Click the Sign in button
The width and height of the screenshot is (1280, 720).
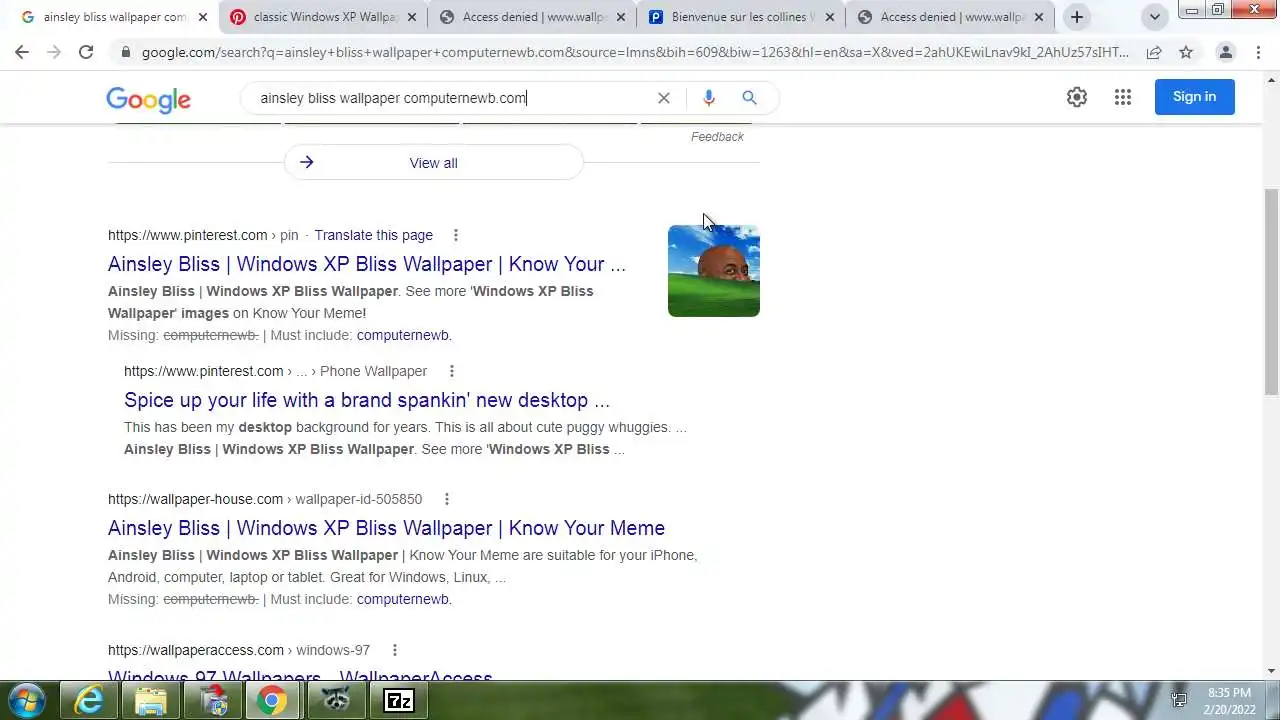pos(1194,97)
